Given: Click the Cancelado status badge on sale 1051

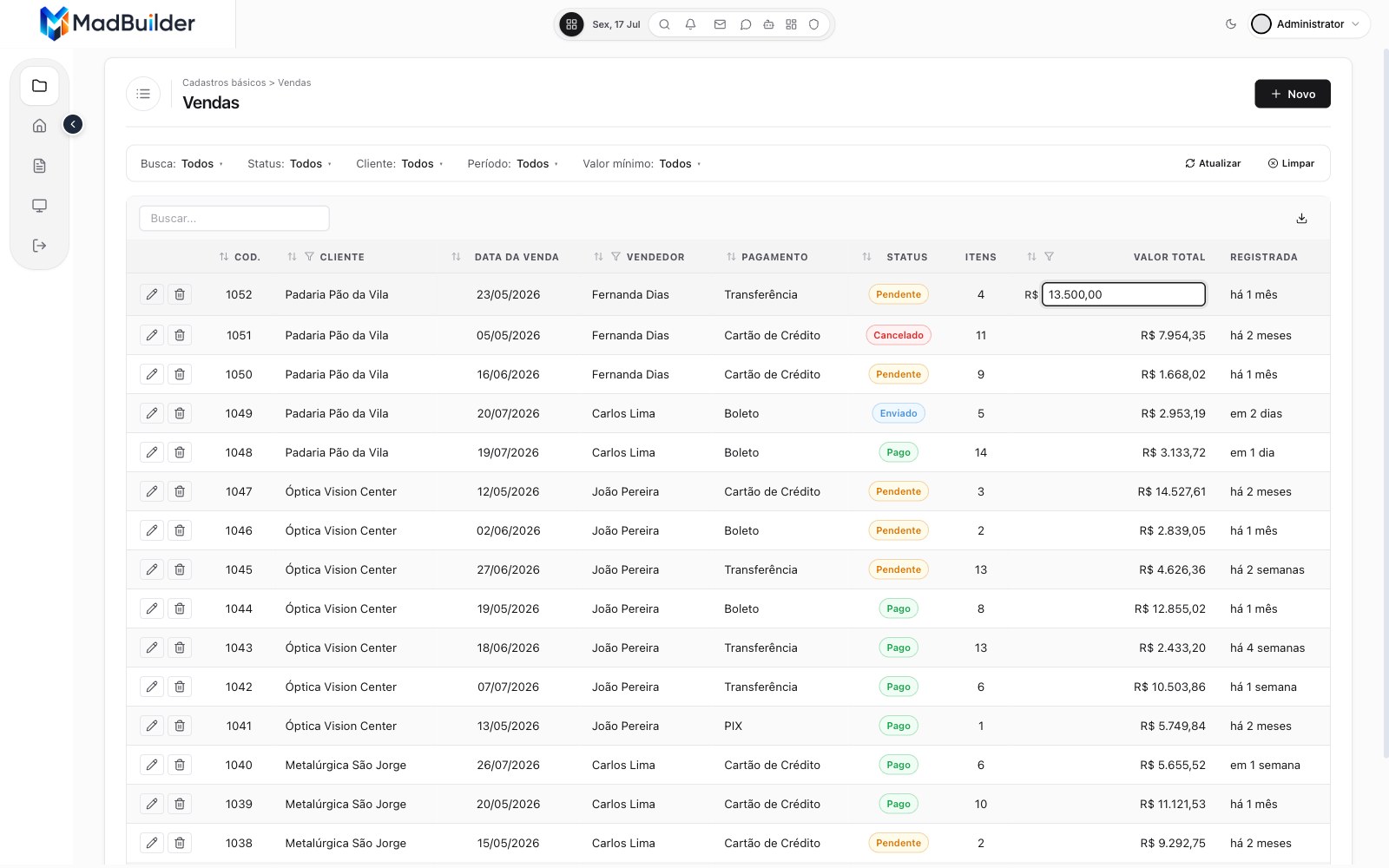Looking at the screenshot, I should coord(899,335).
